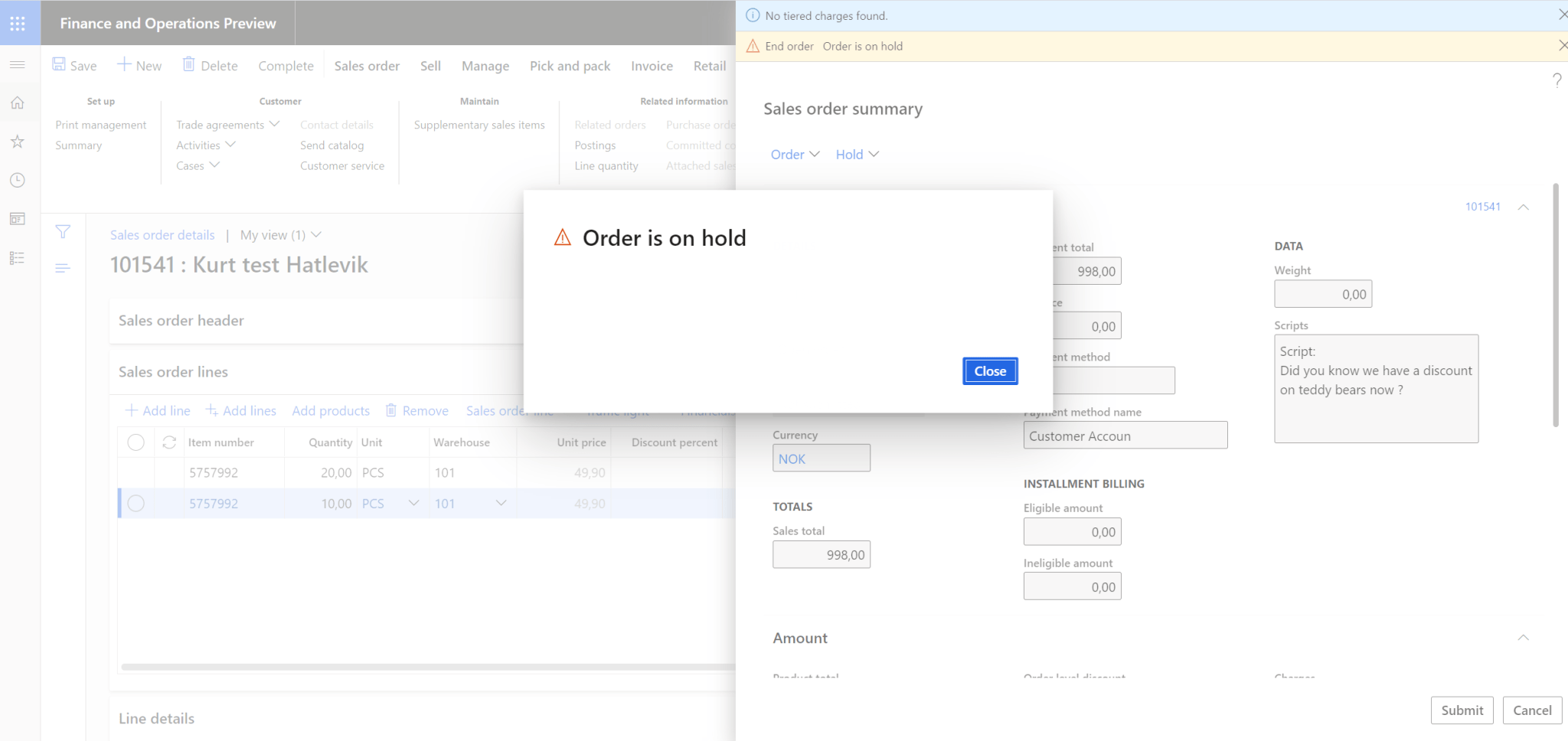Open Workspaces icon in left sidebar
1568x741 pixels.
pos(18,219)
